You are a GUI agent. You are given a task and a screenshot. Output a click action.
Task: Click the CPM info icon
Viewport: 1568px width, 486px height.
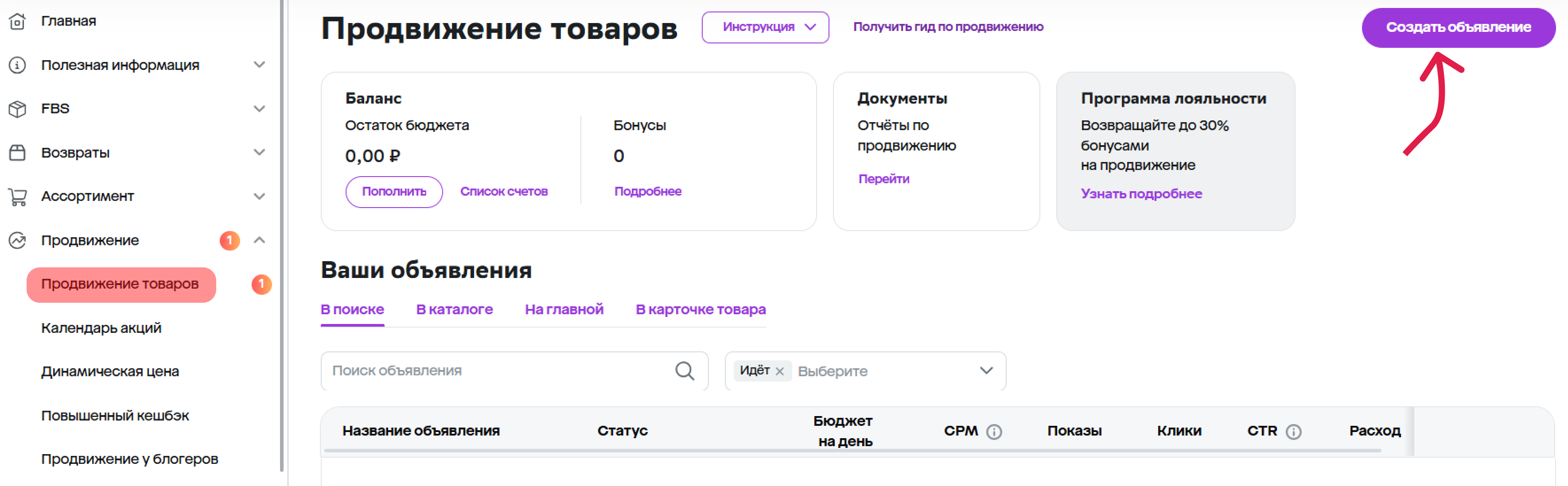coord(994,431)
